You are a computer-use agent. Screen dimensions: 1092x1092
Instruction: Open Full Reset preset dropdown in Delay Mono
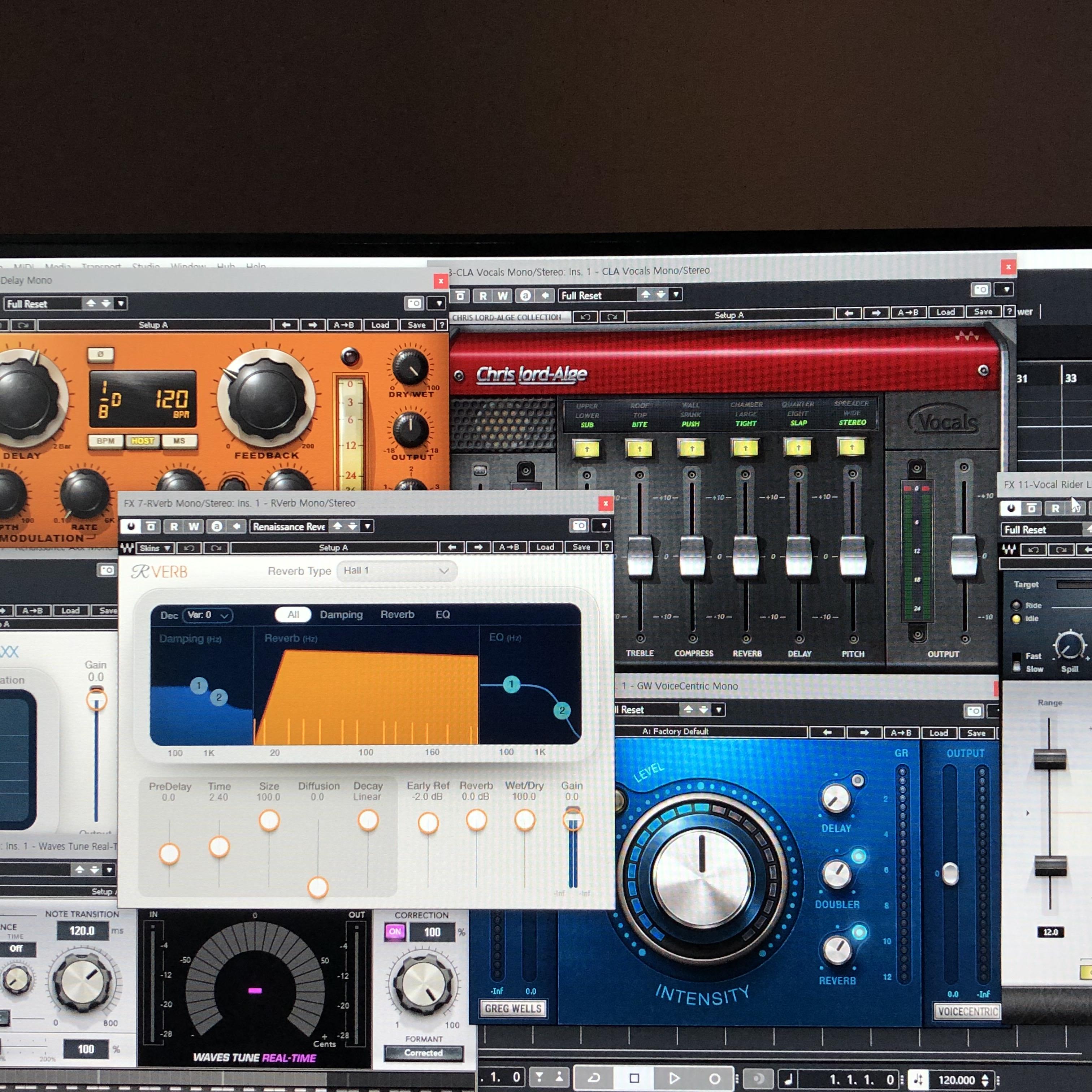coord(120,304)
